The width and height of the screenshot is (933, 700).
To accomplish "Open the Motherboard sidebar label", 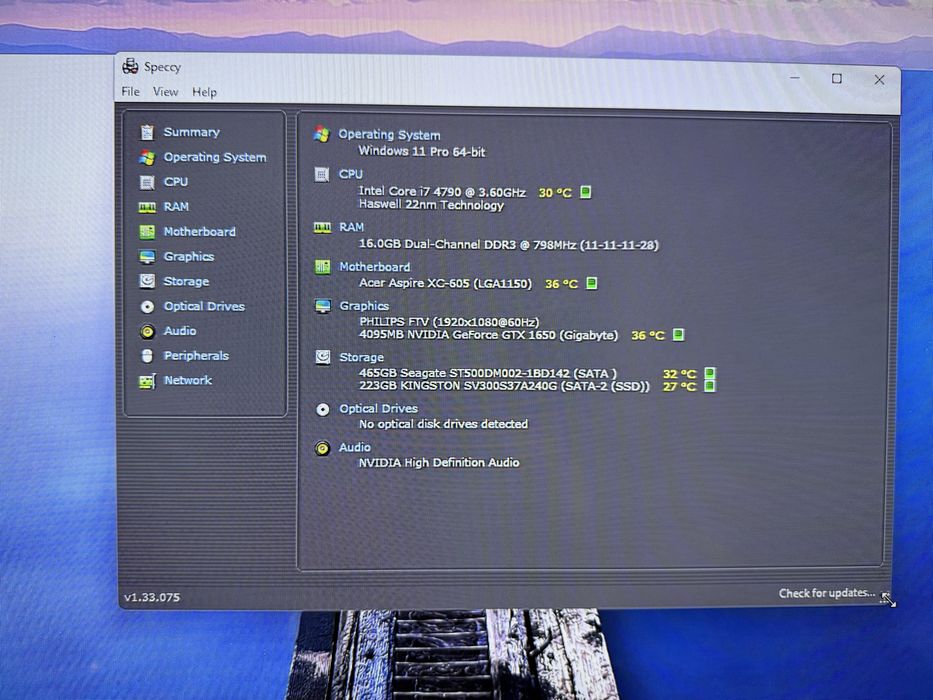I will click(199, 232).
